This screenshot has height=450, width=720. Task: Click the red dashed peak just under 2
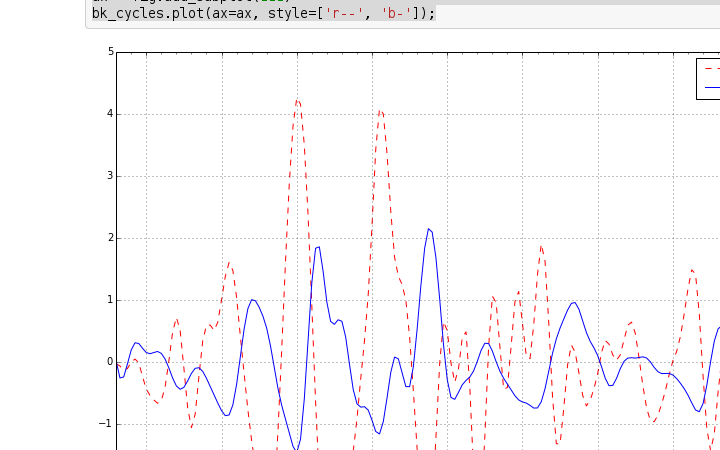[541, 246]
